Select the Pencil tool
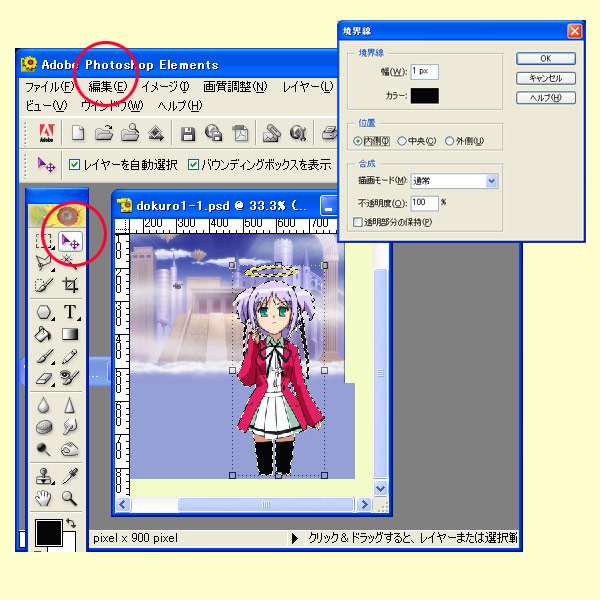Image resolution: width=600 pixels, height=600 pixels. coord(70,356)
